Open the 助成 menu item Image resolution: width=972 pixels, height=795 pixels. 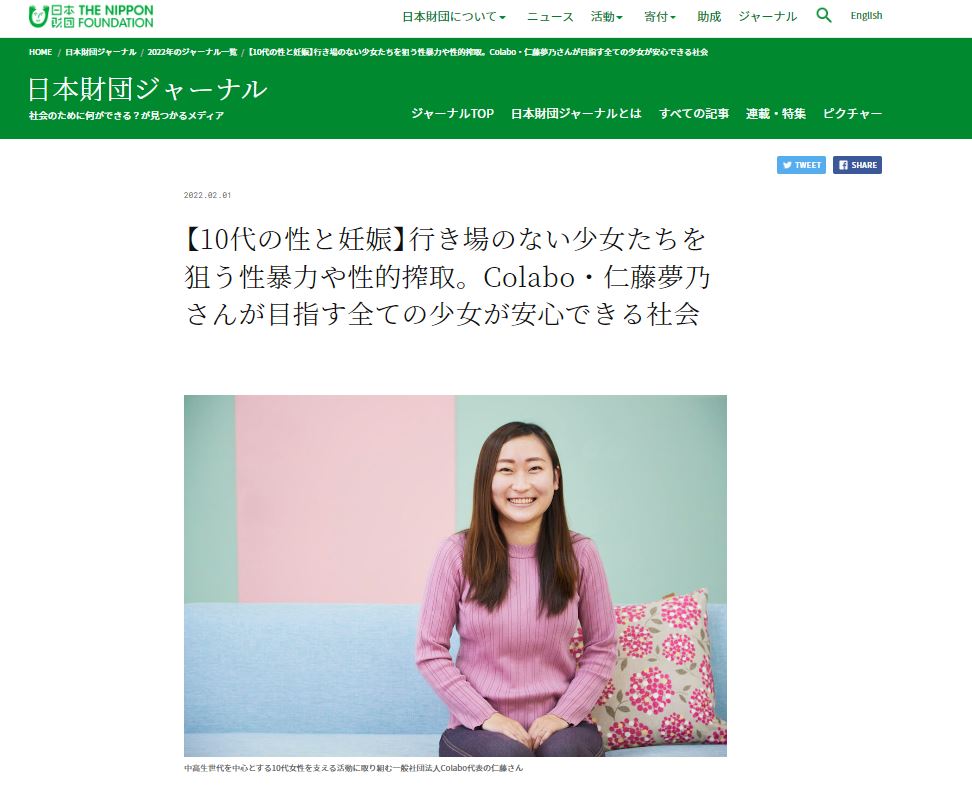(x=709, y=17)
